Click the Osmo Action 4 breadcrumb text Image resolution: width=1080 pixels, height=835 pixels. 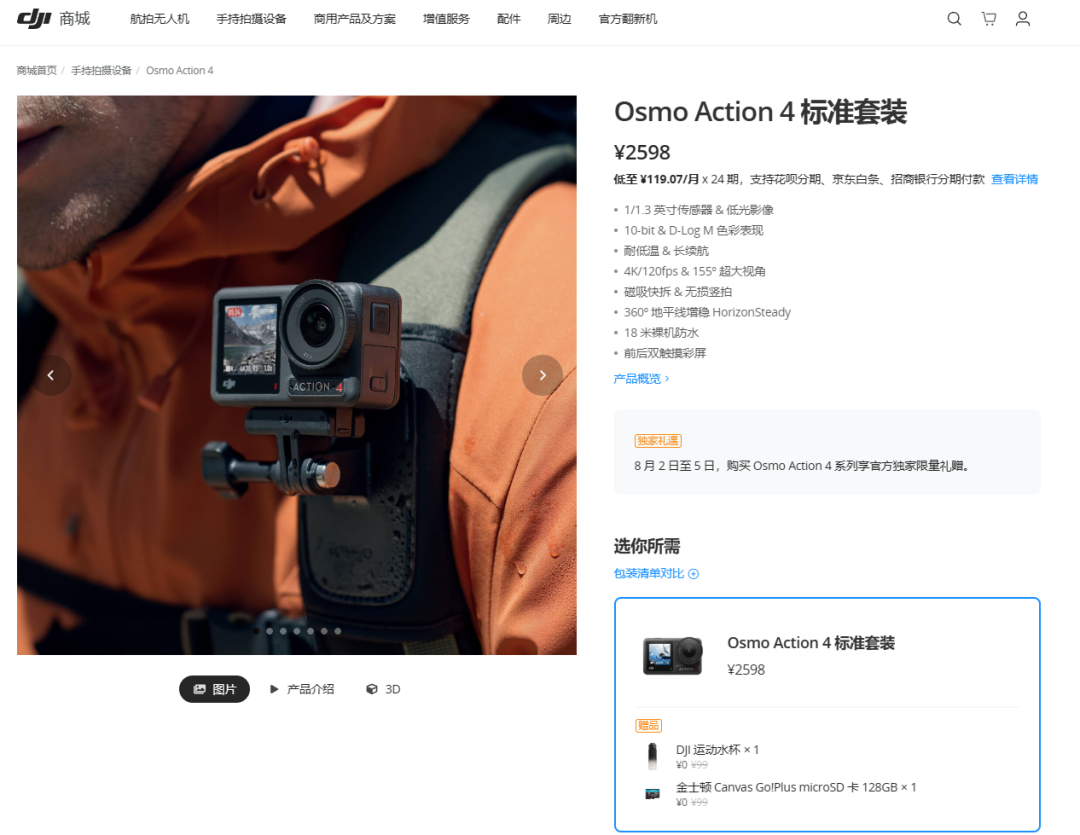point(180,70)
